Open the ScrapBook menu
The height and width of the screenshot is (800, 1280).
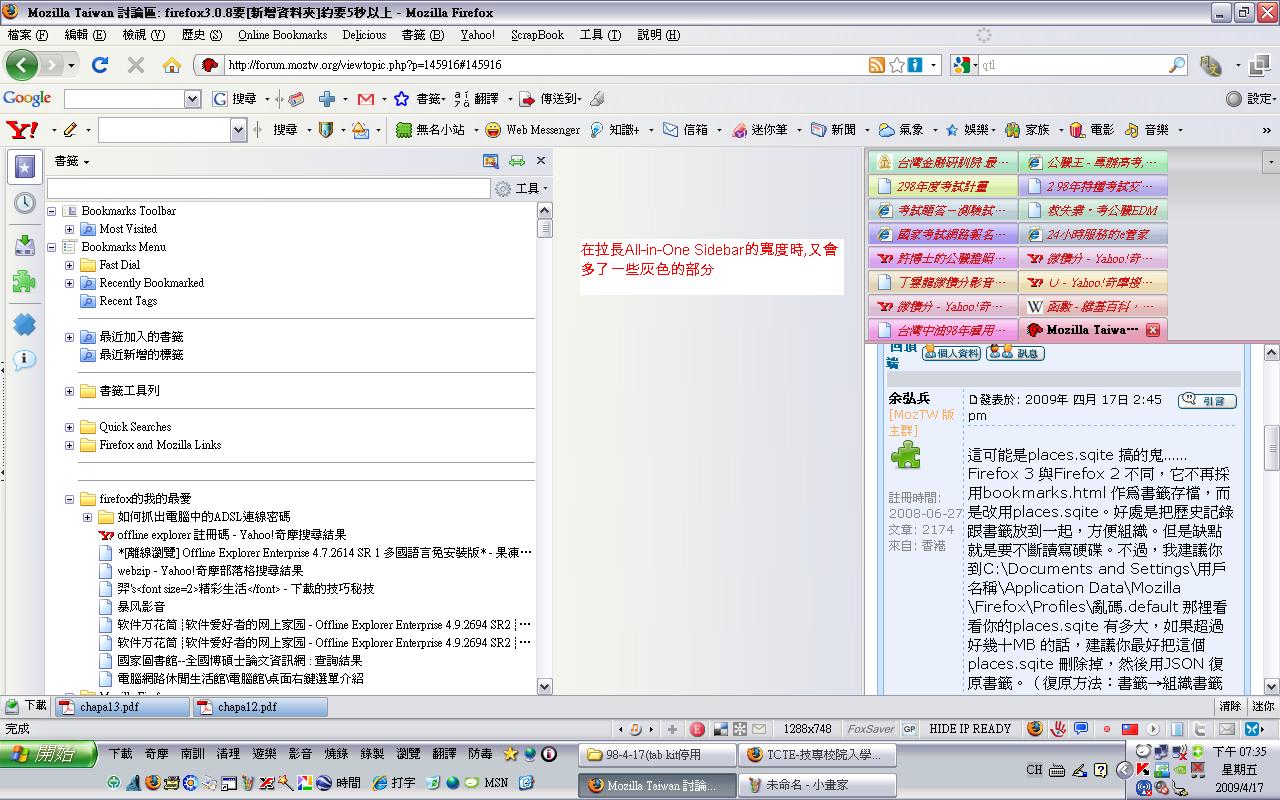tap(537, 35)
